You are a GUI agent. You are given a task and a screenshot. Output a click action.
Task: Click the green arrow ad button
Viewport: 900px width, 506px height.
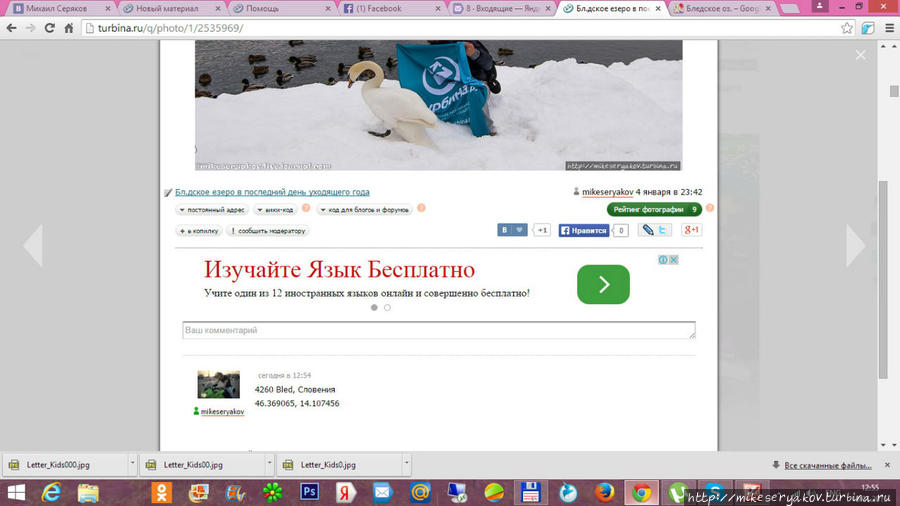(x=603, y=285)
